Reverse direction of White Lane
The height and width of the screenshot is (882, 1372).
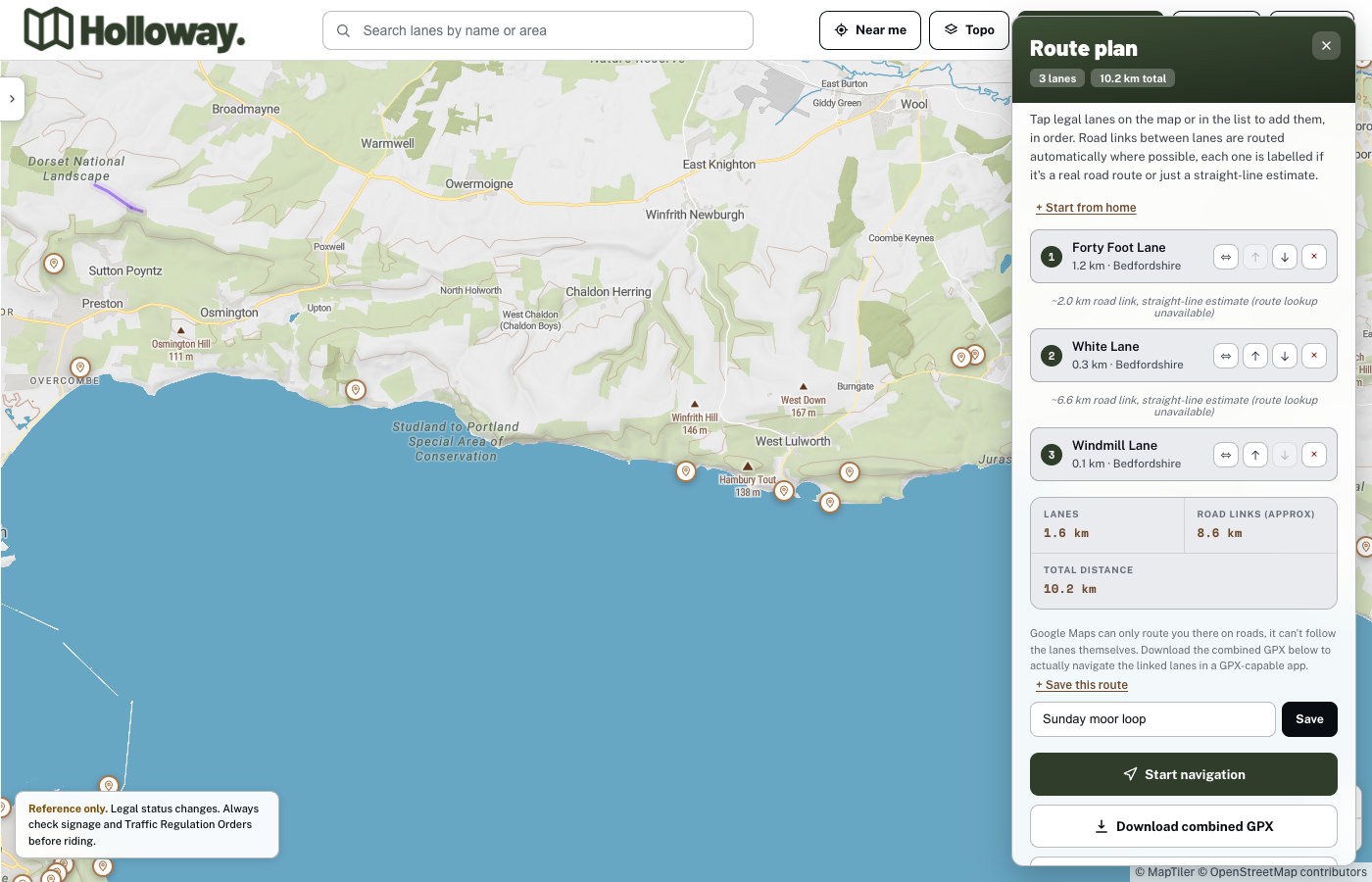[x=1226, y=356]
